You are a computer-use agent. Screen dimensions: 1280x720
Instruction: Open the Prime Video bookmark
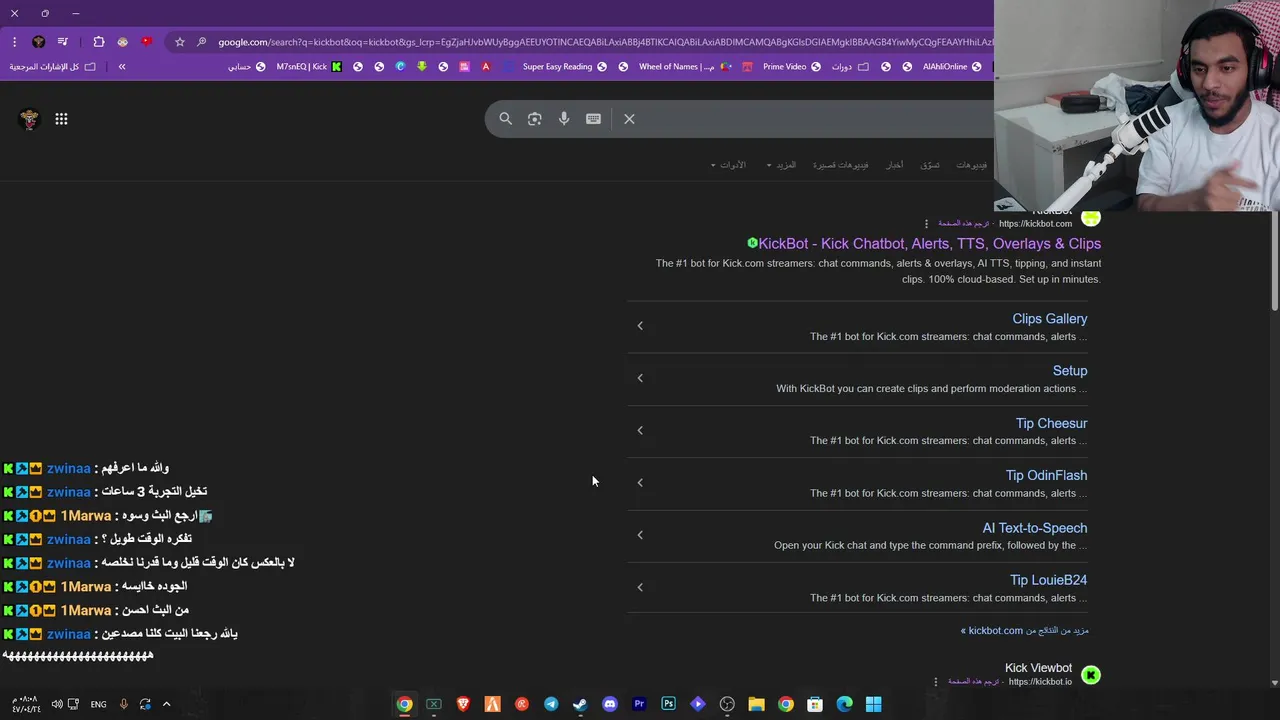tap(792, 67)
